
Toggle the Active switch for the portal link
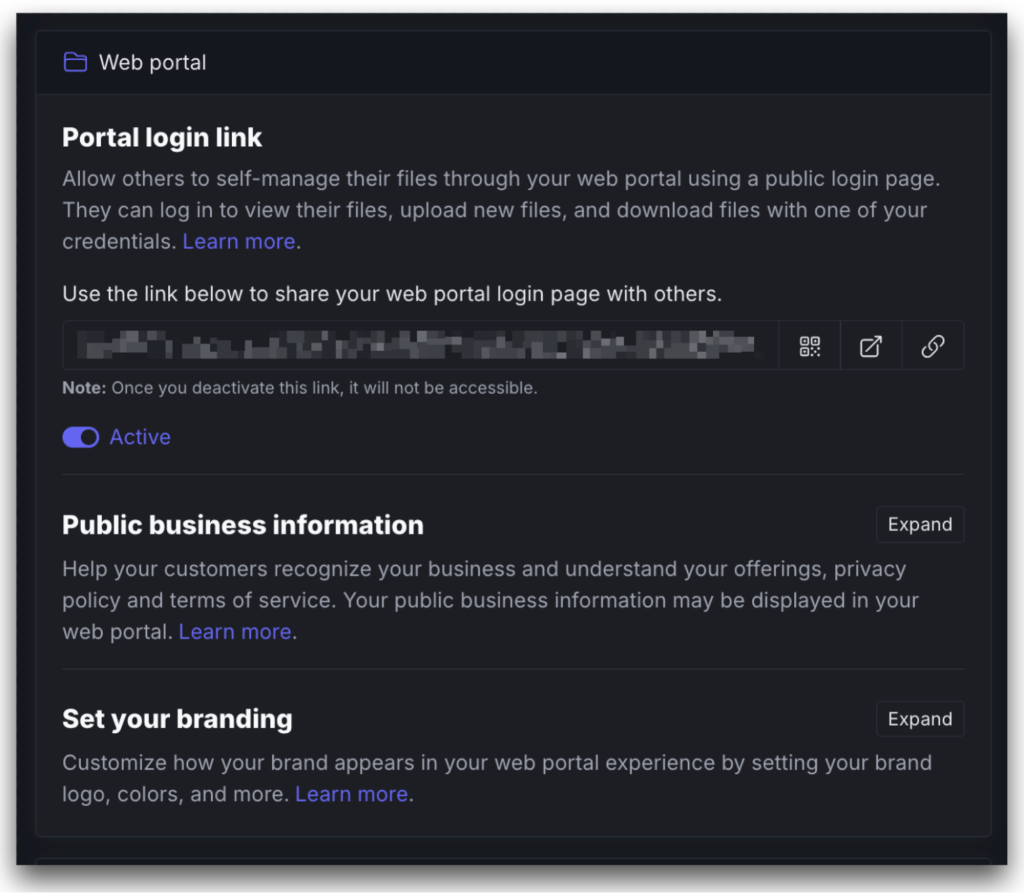tap(81, 437)
